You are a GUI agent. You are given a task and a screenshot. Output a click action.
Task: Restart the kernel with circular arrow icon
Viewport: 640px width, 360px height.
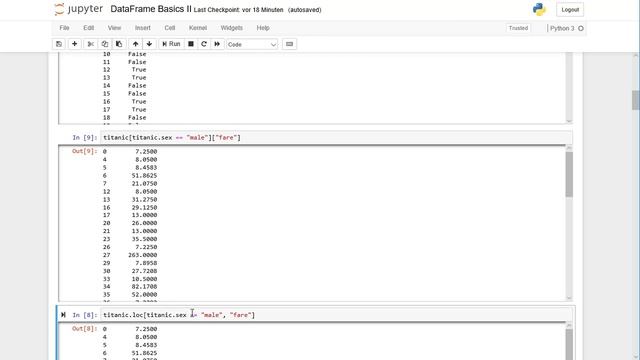[x=204, y=44]
